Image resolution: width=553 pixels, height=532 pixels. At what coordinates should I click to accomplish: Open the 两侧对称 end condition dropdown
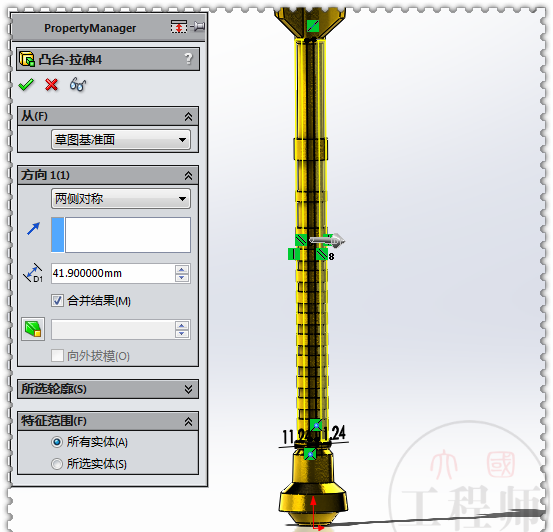tap(121, 199)
